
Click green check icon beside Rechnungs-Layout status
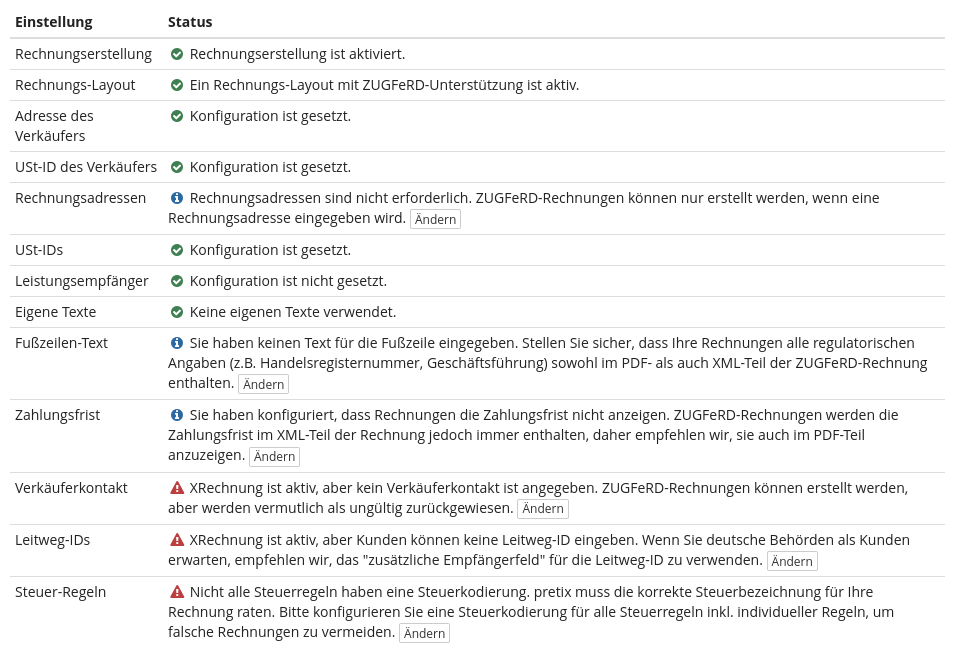[177, 85]
